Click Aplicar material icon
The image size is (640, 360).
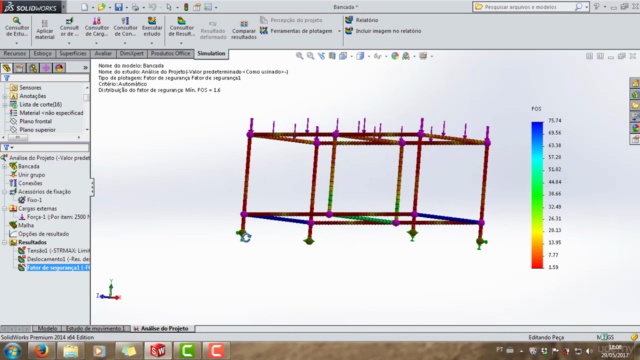pos(44,29)
